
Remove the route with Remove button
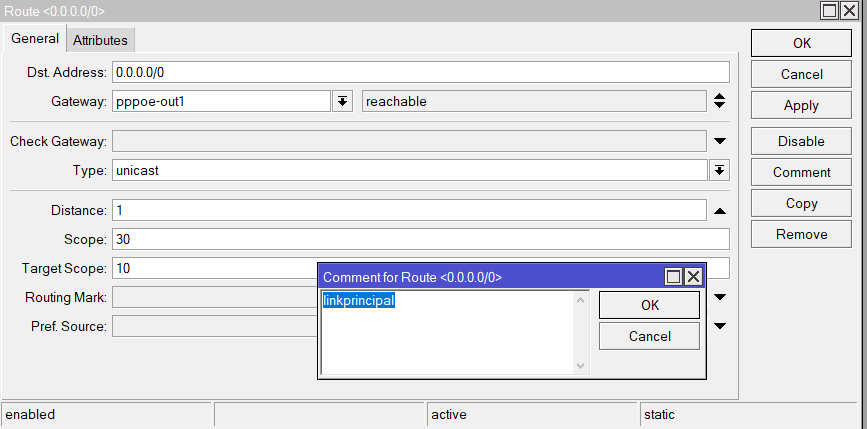point(801,234)
